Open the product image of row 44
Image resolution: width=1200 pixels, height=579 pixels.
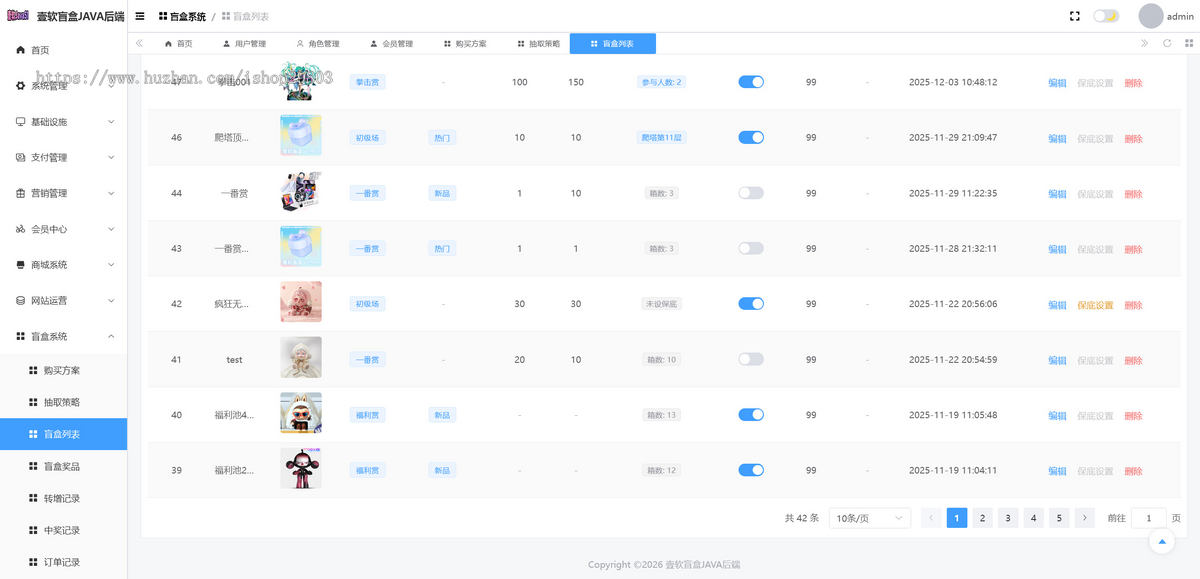[x=301, y=192]
